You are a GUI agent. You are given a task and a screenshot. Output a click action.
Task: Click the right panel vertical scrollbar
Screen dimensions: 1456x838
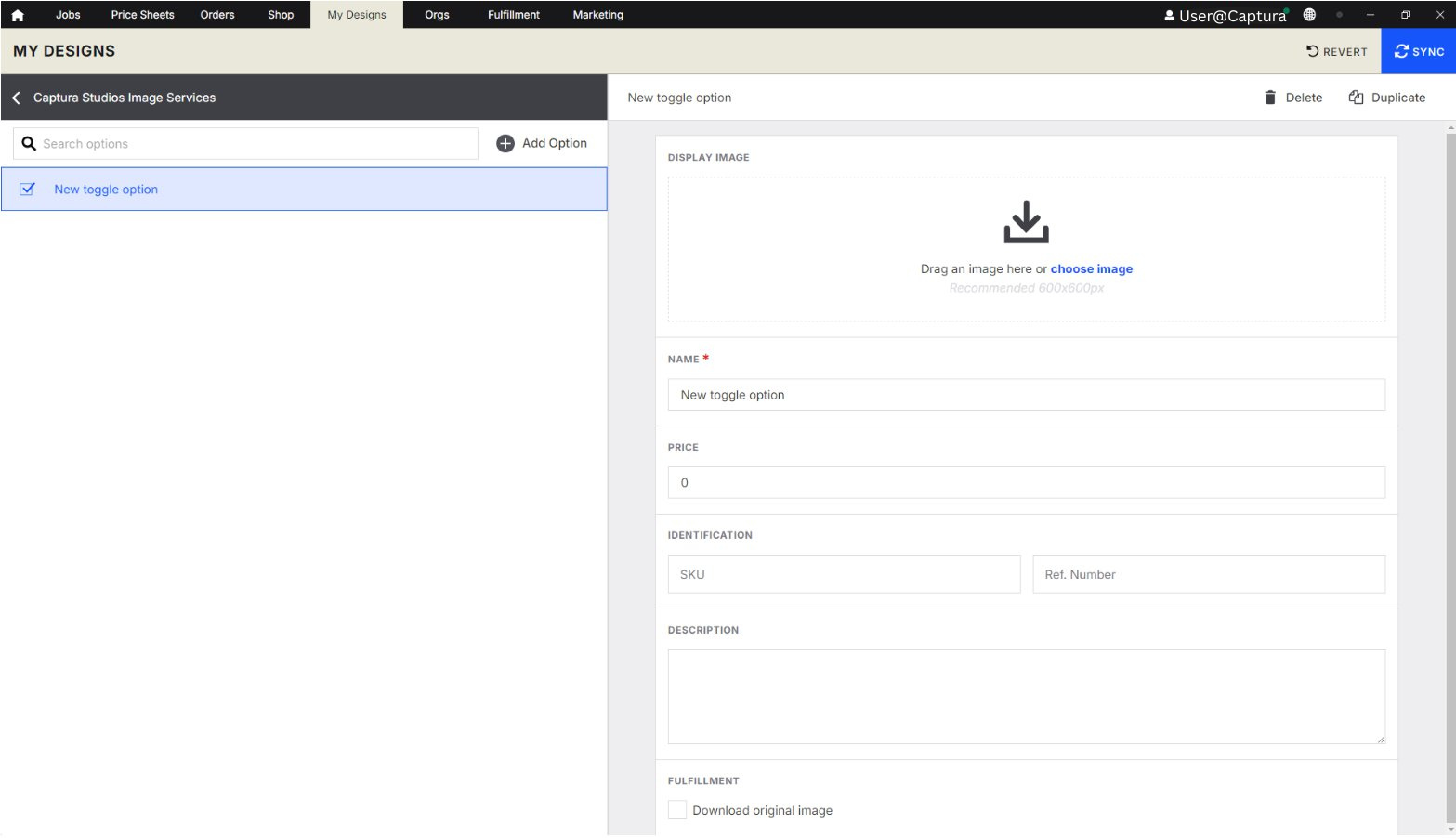coord(1450,478)
